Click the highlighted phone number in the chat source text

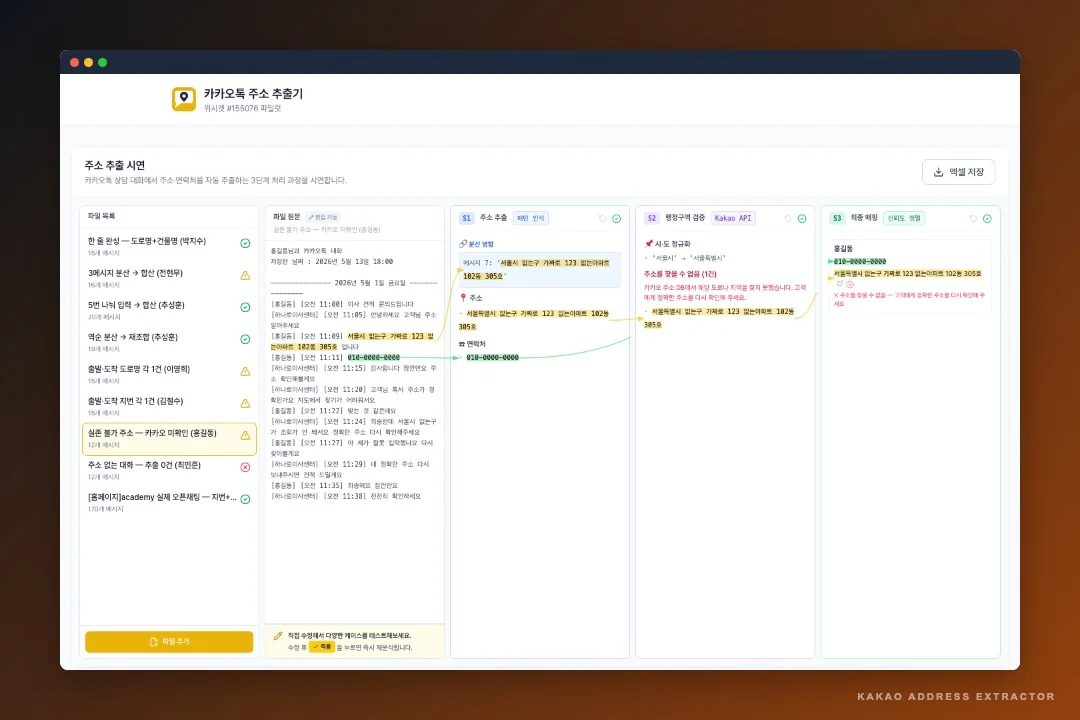(373, 358)
